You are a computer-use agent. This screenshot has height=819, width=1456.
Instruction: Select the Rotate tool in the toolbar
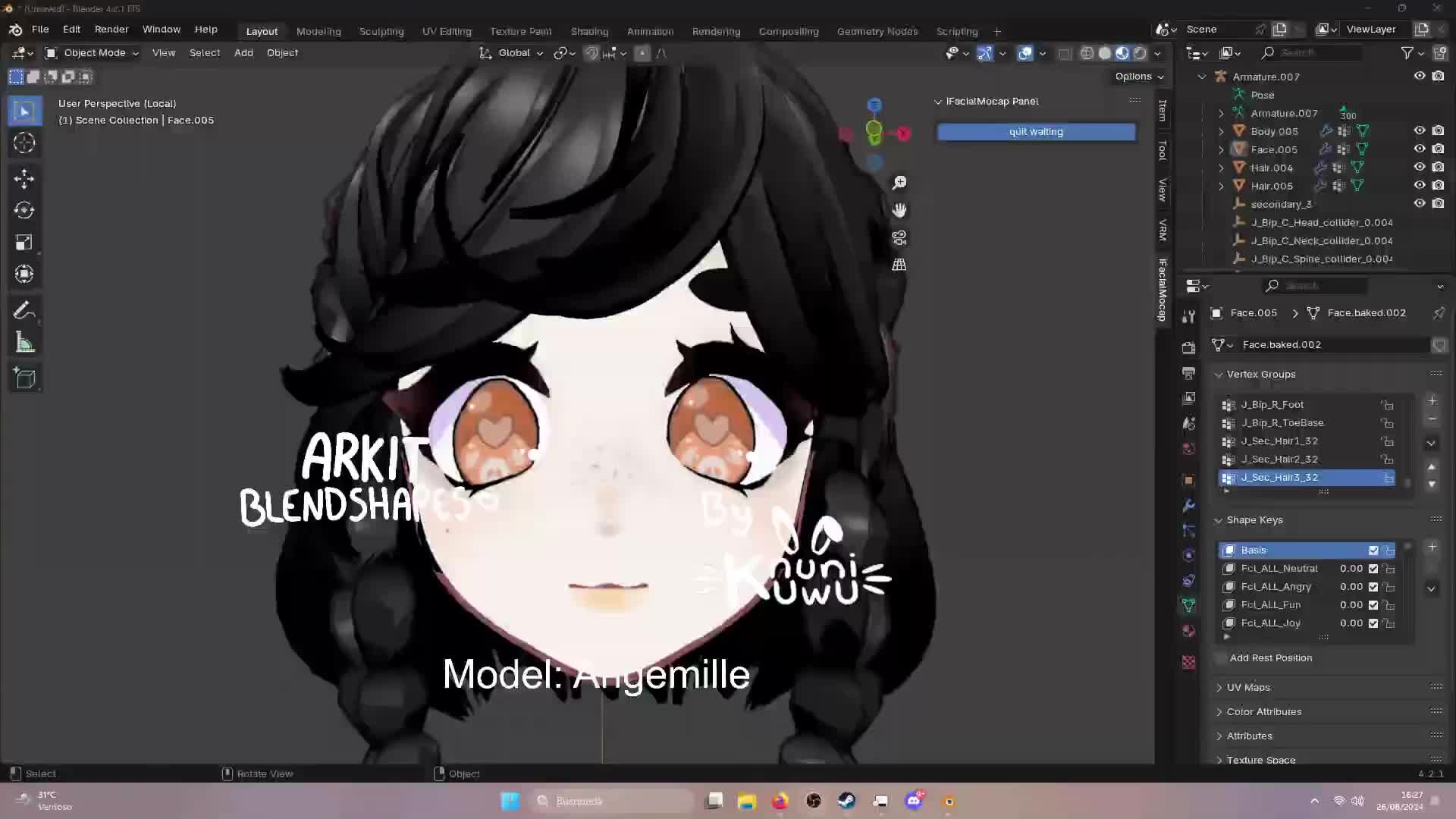(x=24, y=210)
